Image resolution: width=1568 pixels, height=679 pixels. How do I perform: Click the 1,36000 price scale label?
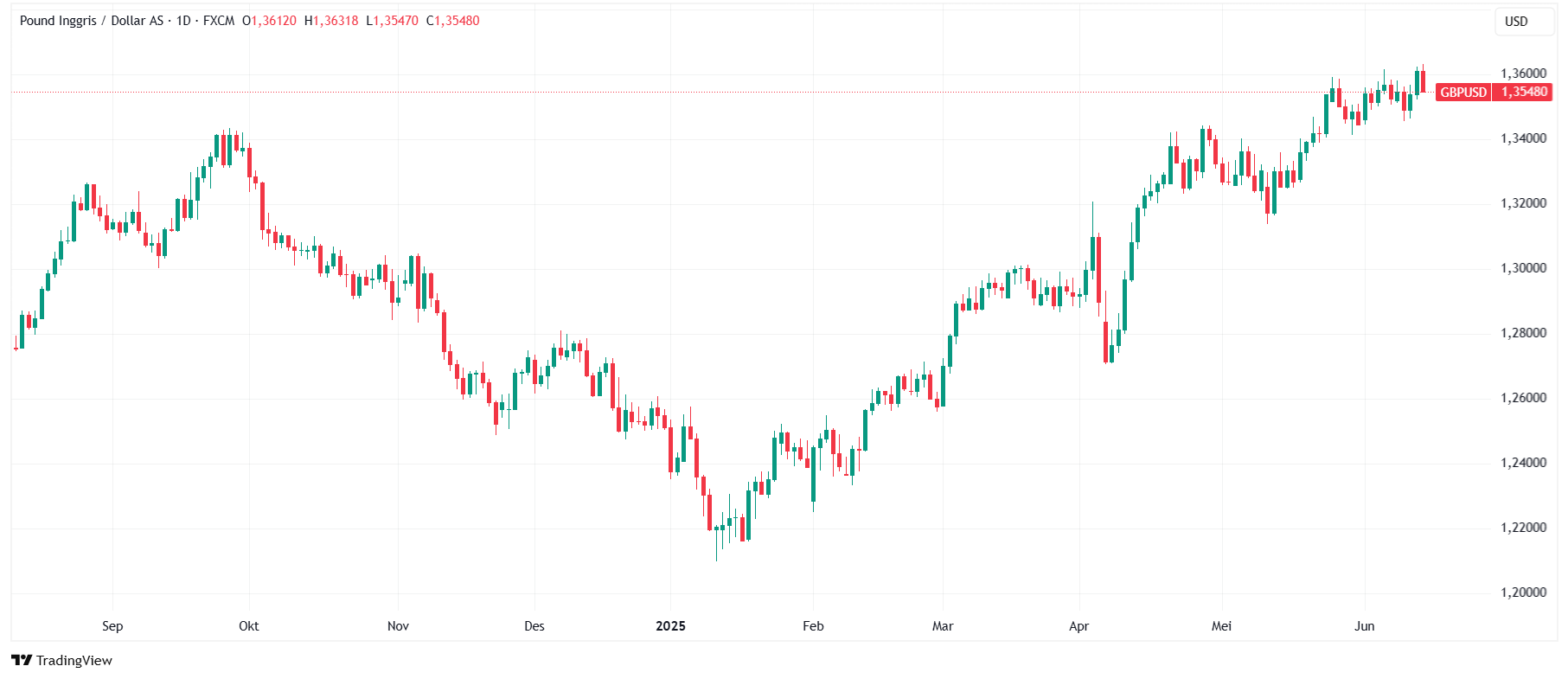tap(1523, 74)
